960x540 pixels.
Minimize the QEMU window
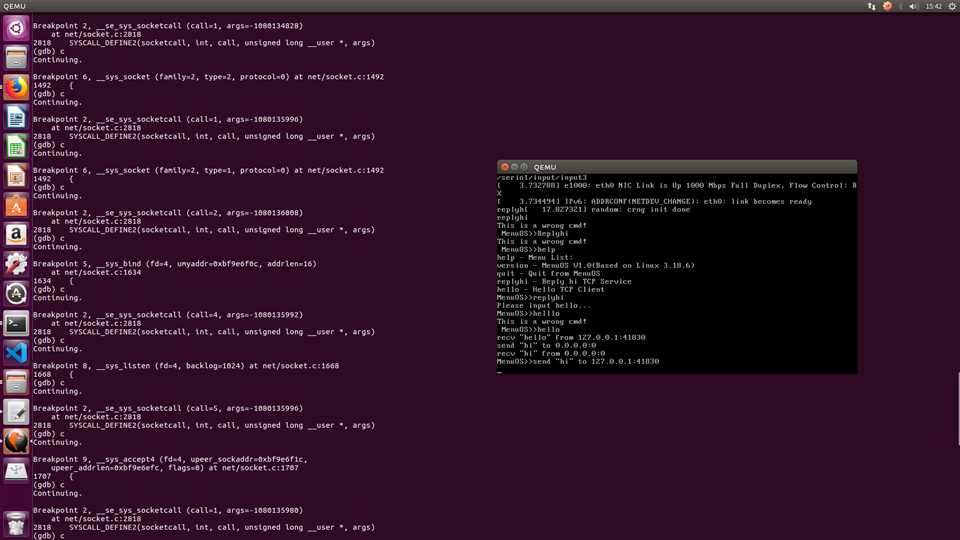514,167
